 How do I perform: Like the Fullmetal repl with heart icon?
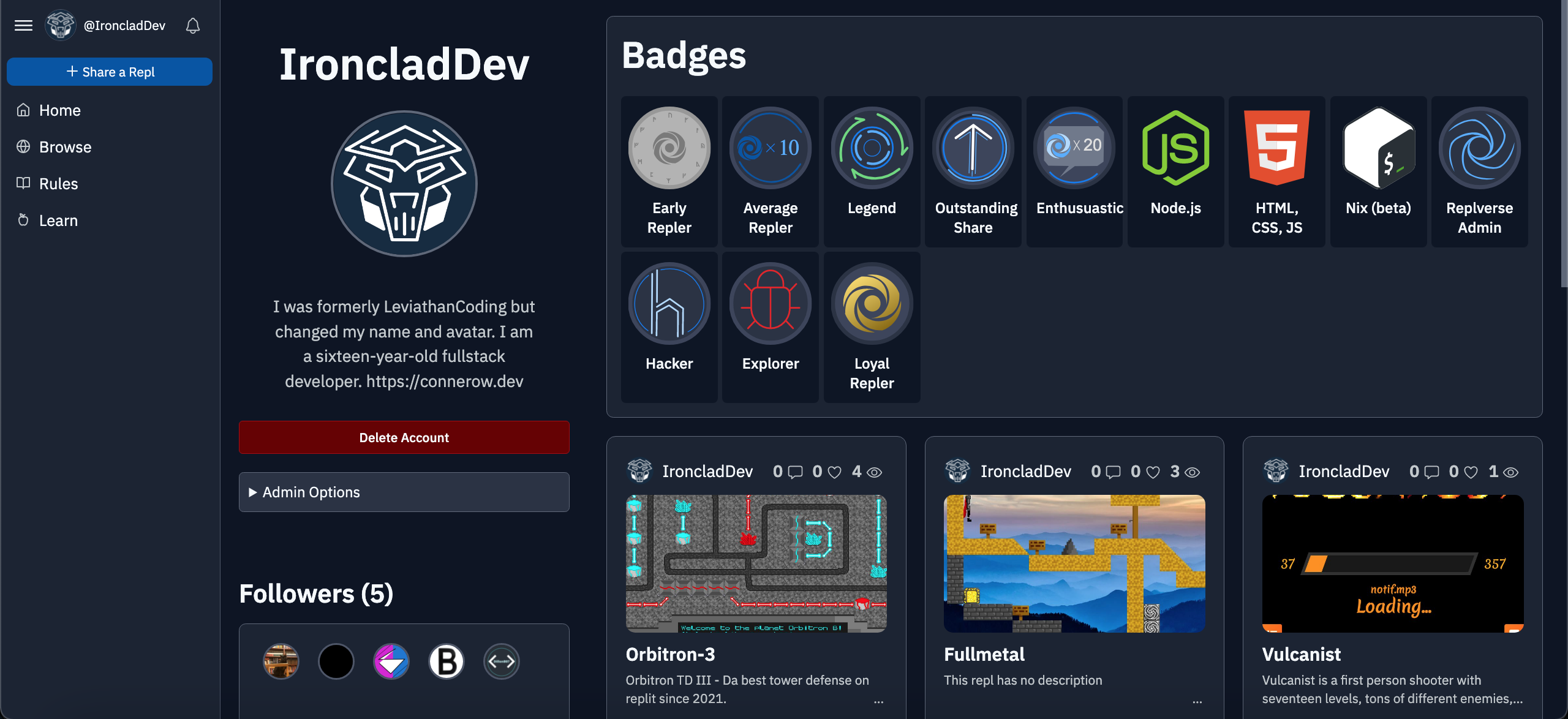pos(1153,472)
